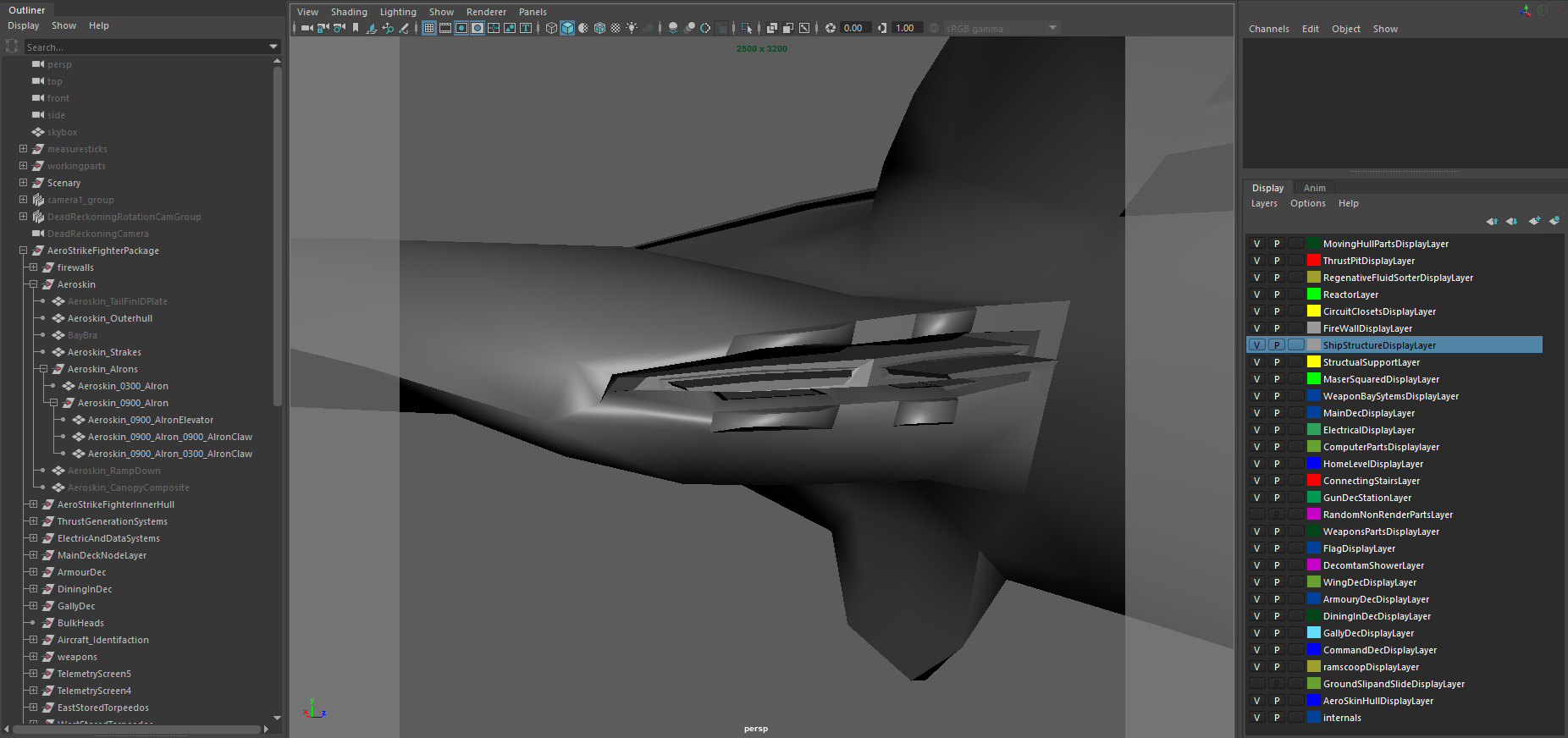Click Move selected layer up icon
1568x738 pixels.
point(1492,221)
